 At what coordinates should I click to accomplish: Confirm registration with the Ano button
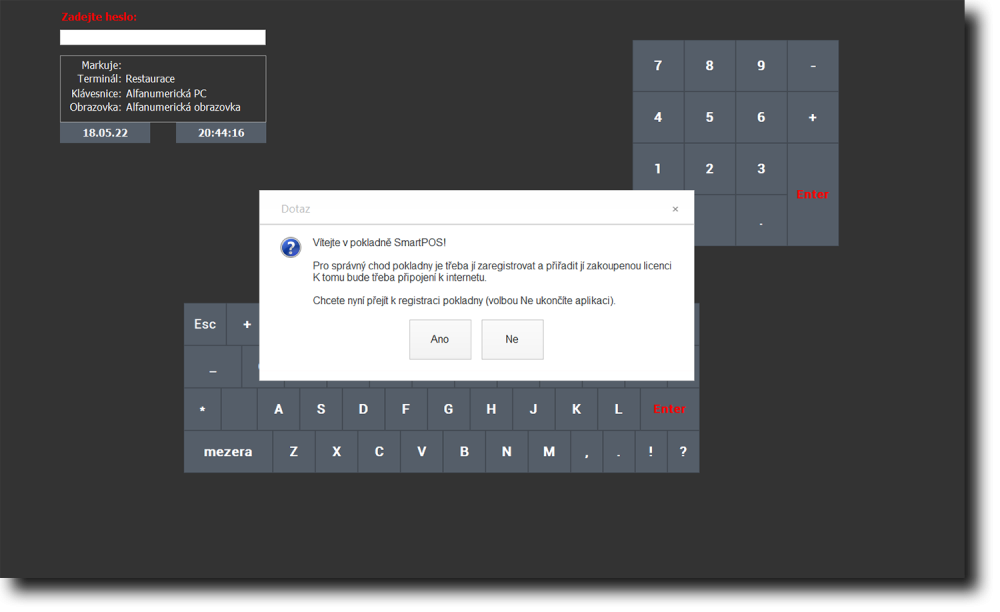pos(440,339)
